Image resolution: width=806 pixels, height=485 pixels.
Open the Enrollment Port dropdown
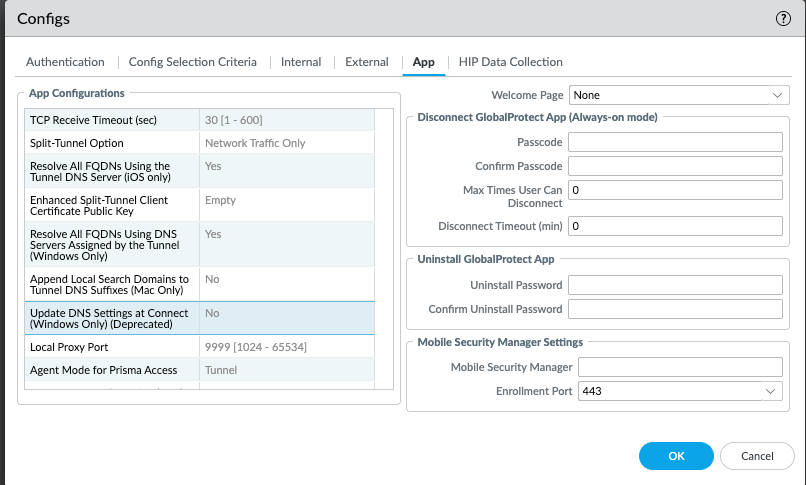pos(680,391)
